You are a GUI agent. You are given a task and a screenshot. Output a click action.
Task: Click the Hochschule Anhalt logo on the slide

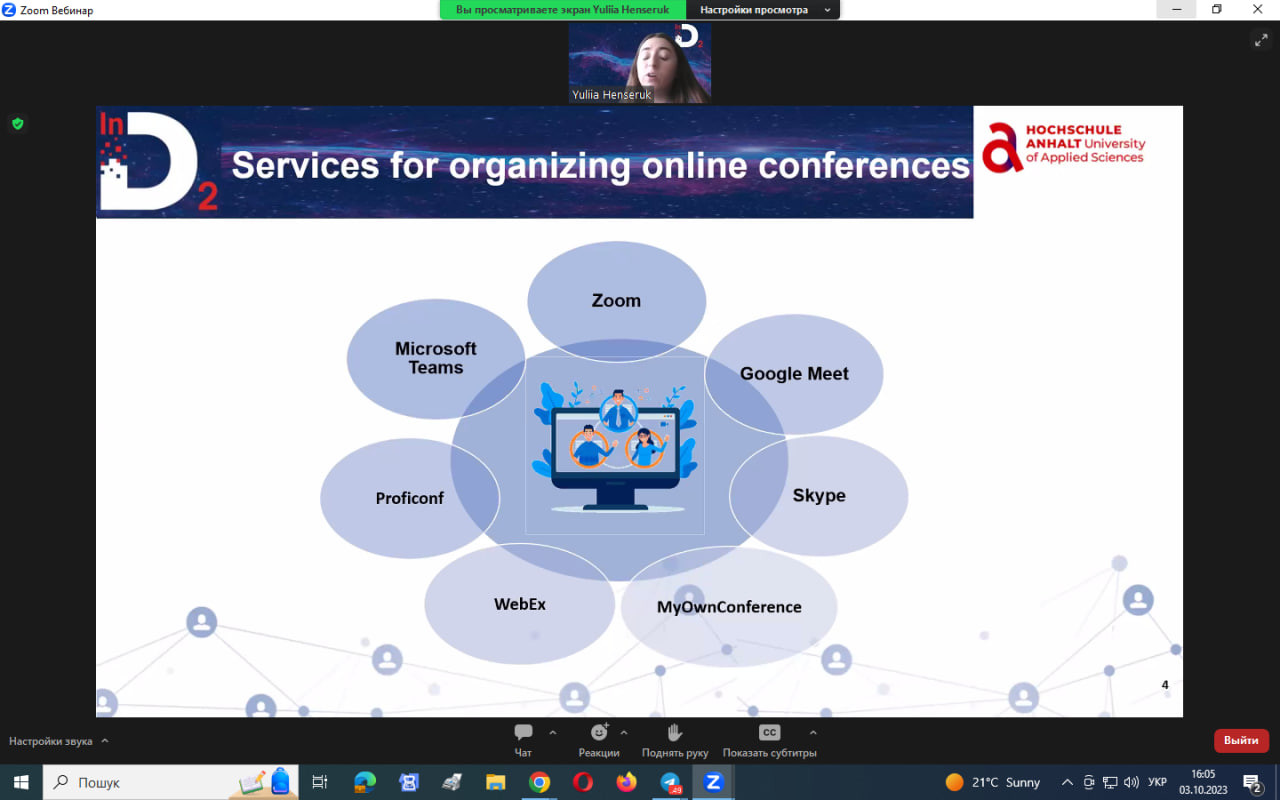point(1064,146)
